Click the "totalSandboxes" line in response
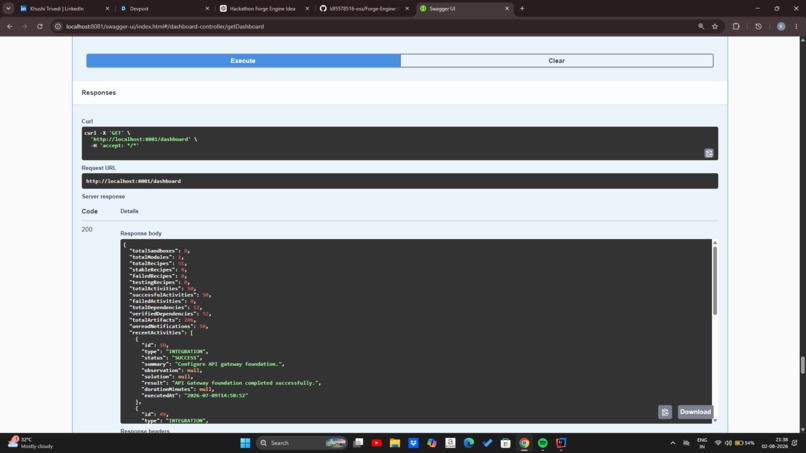This screenshot has width=806, height=453. pyautogui.click(x=159, y=251)
